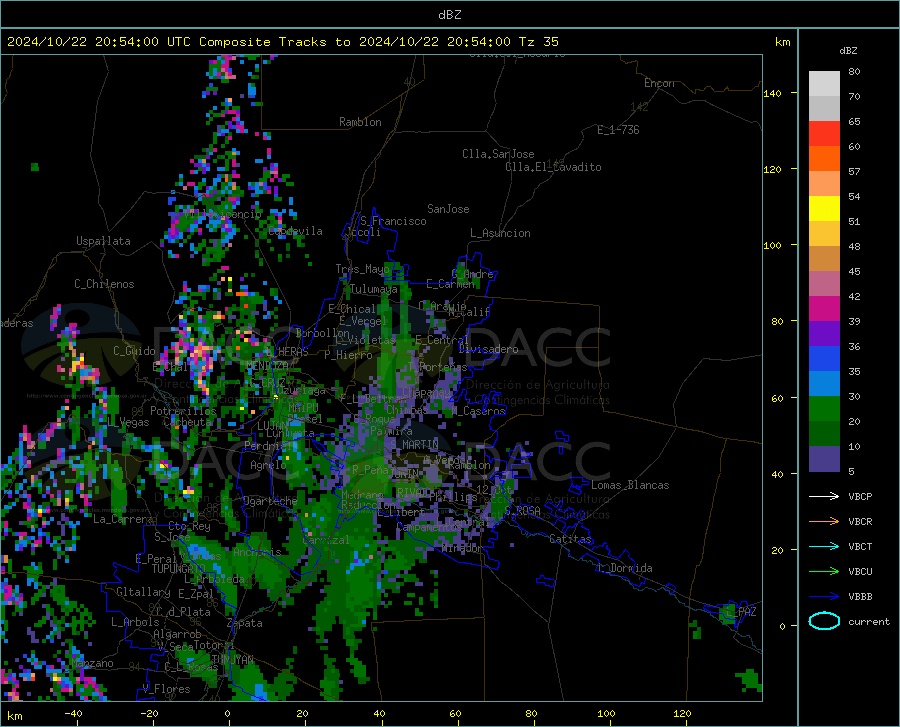Image resolution: width=900 pixels, height=727 pixels.
Task: Click the dBZ title at top center
Action: tap(449, 15)
